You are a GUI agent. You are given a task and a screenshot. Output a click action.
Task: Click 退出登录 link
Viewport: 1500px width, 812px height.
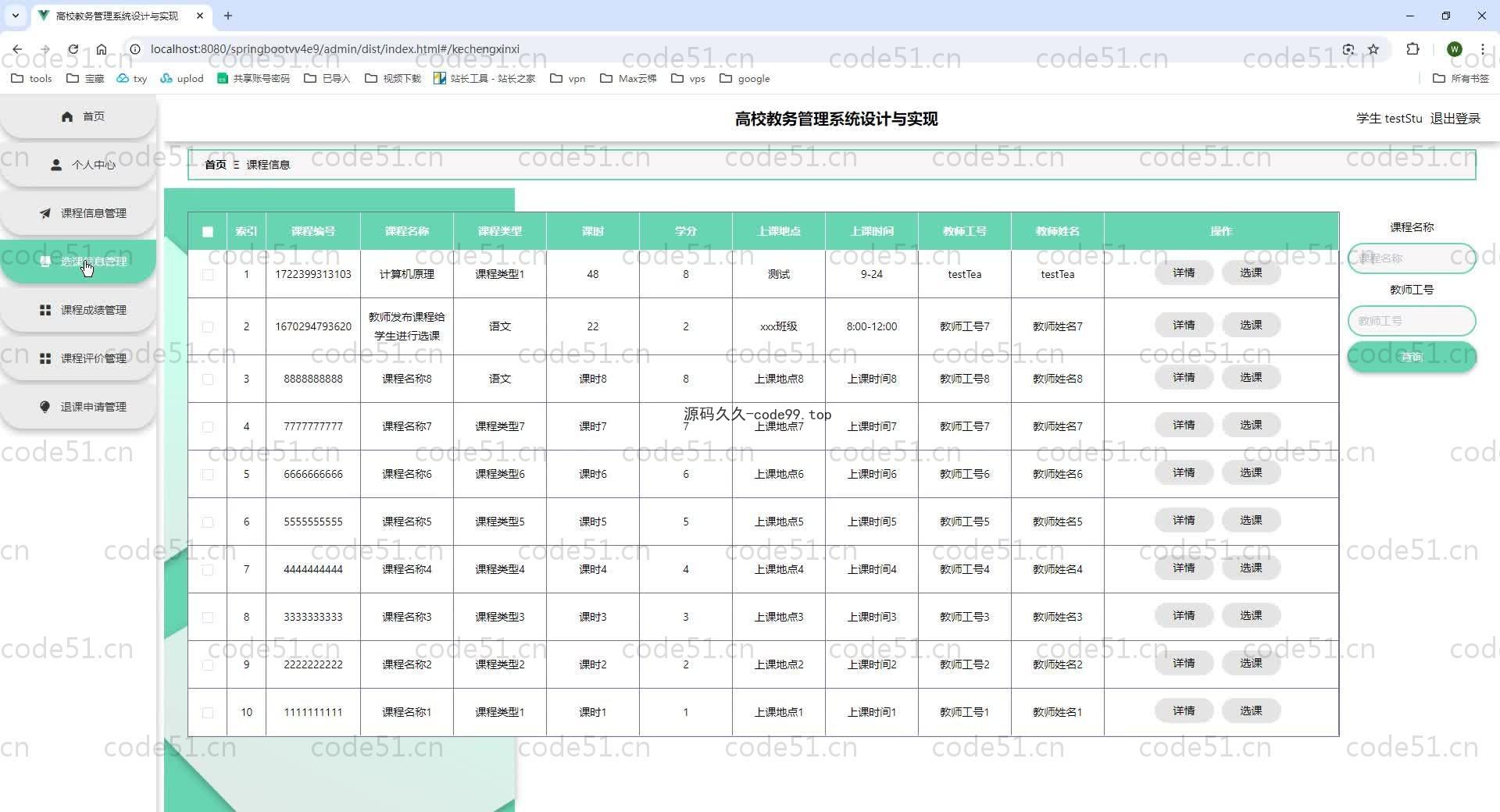(x=1455, y=118)
